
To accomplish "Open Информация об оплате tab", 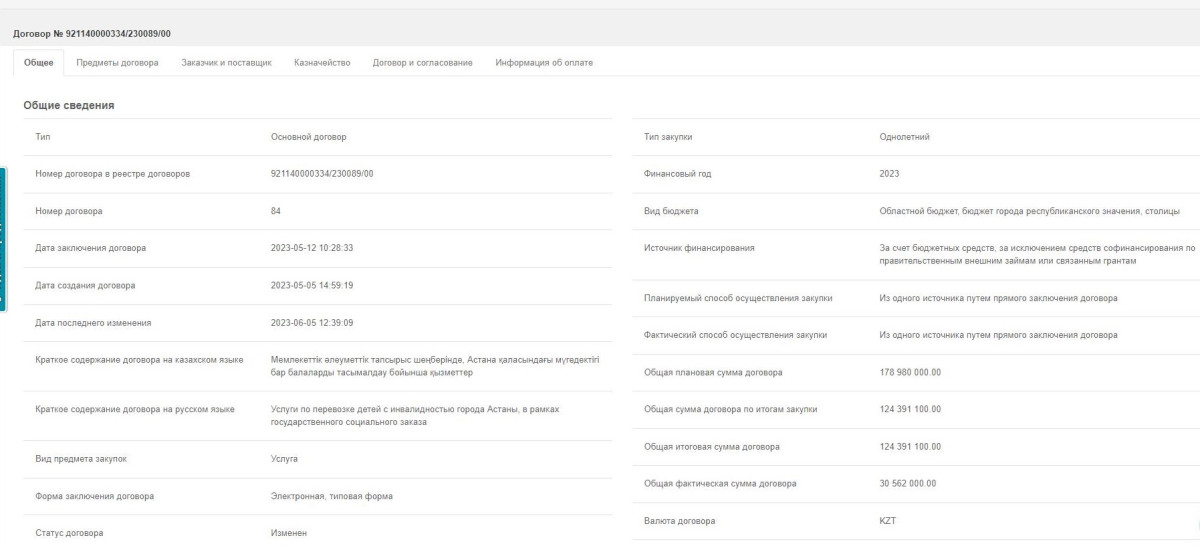I will pyautogui.click(x=544, y=63).
